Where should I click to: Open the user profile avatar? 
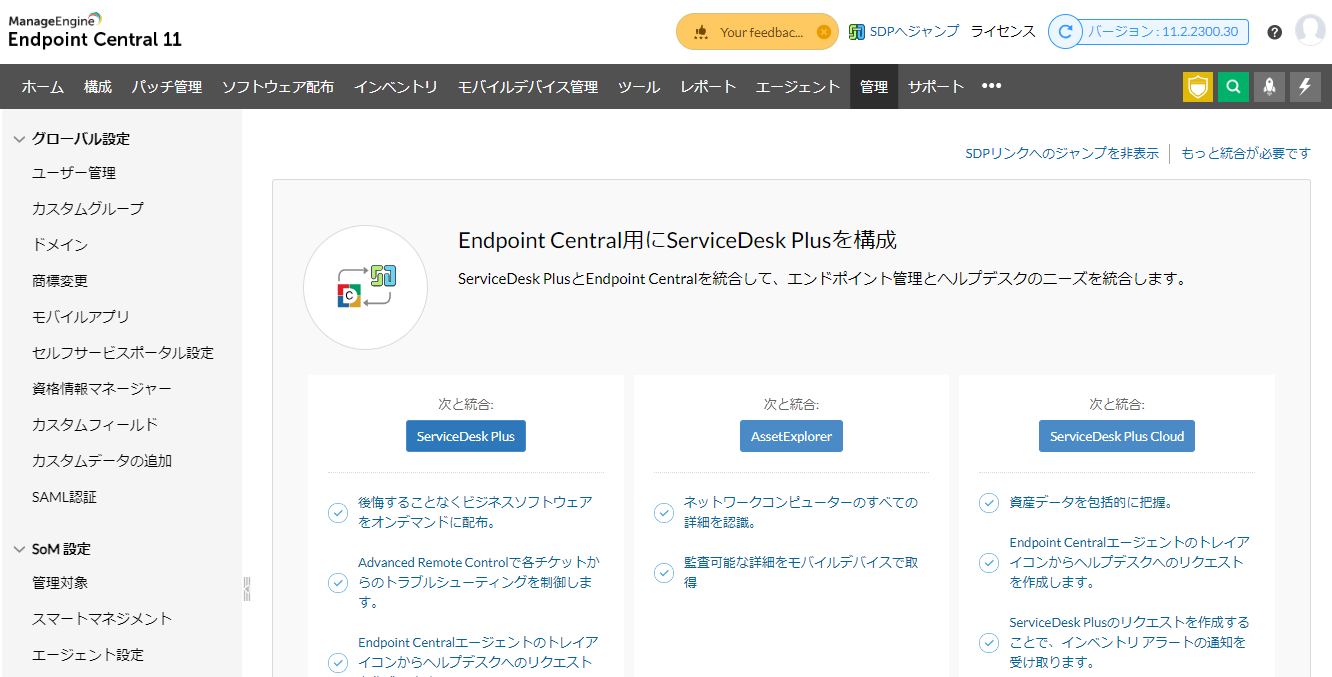(1309, 31)
